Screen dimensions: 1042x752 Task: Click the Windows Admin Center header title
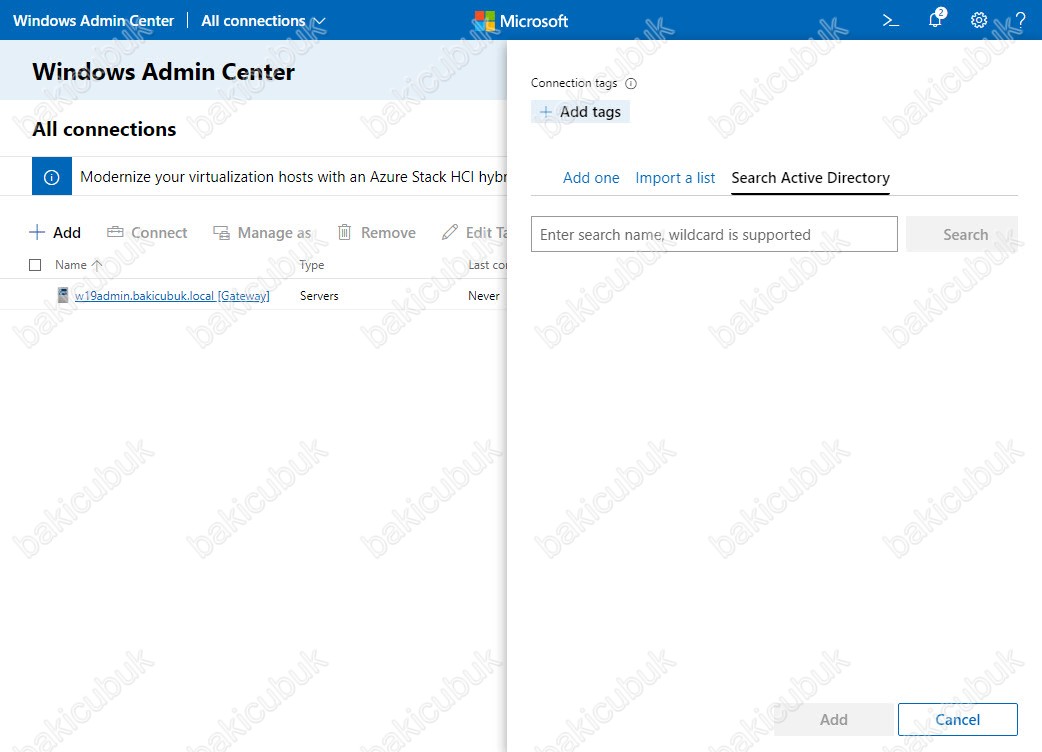coord(94,21)
